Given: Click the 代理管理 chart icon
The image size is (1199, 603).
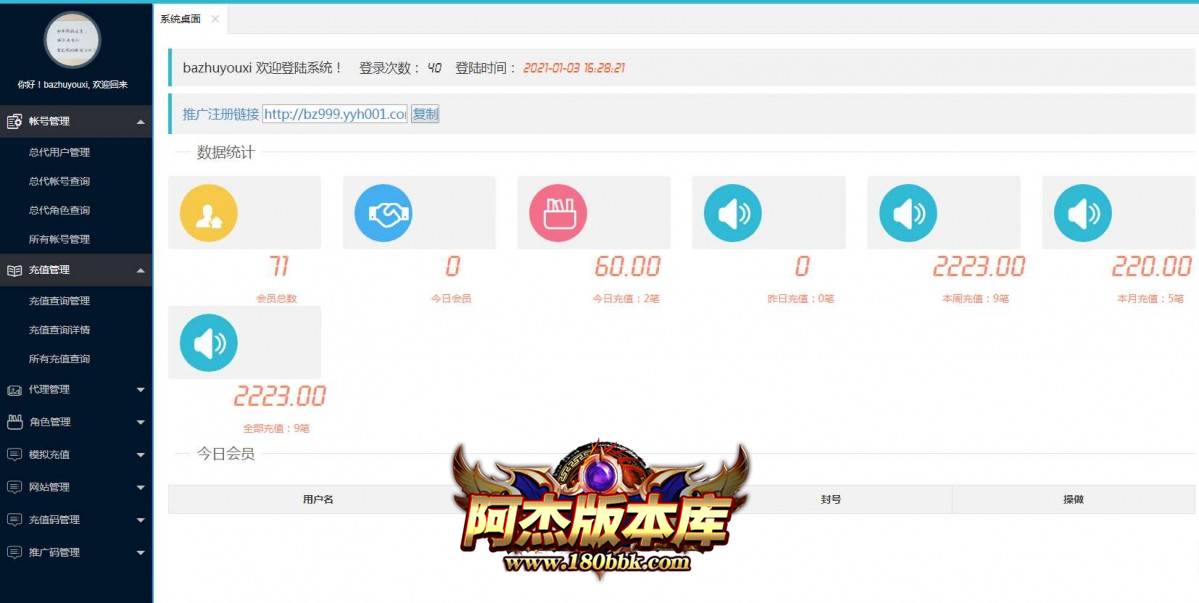Looking at the screenshot, I should point(15,390).
